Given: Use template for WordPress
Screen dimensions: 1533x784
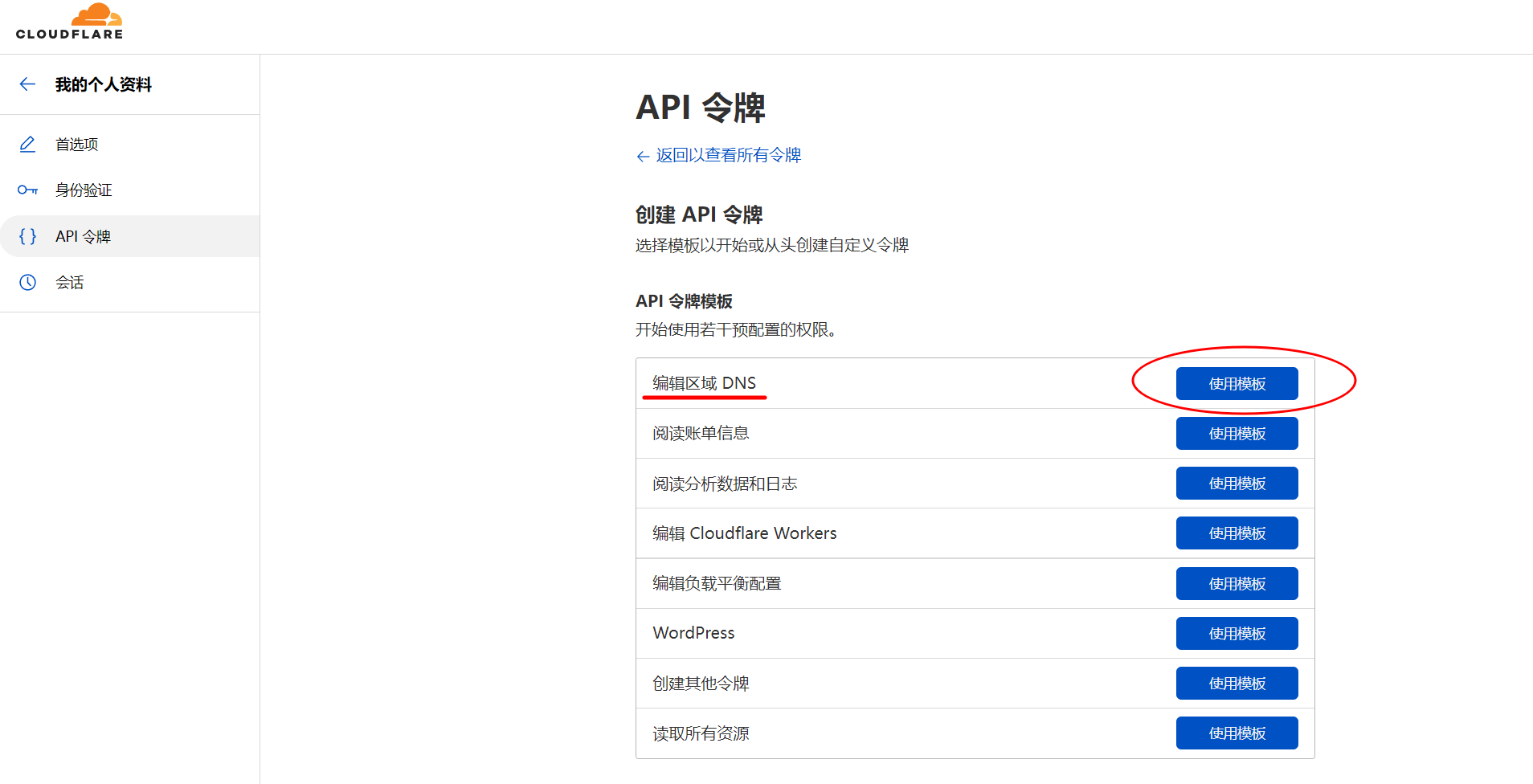Looking at the screenshot, I should (x=1237, y=634).
